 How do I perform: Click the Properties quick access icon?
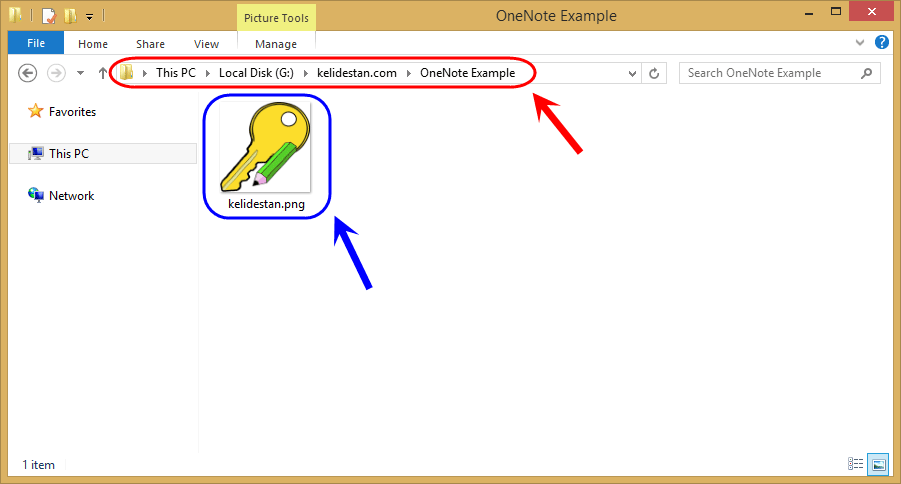[49, 16]
